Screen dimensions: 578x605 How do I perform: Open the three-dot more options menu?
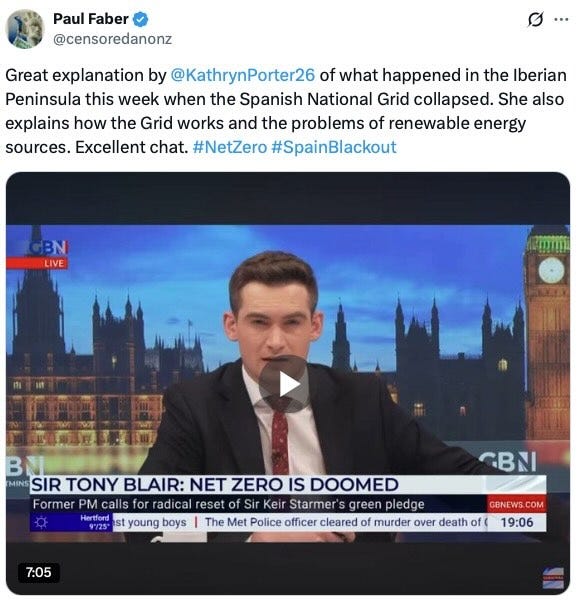561,19
